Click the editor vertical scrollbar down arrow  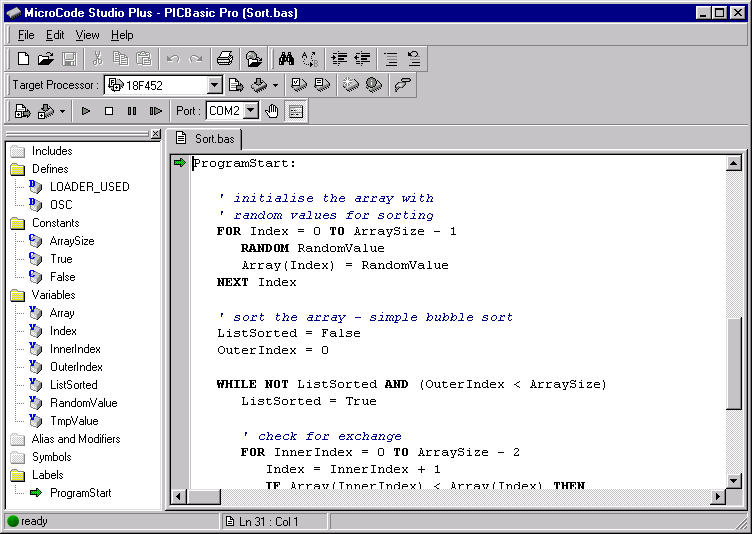734,480
